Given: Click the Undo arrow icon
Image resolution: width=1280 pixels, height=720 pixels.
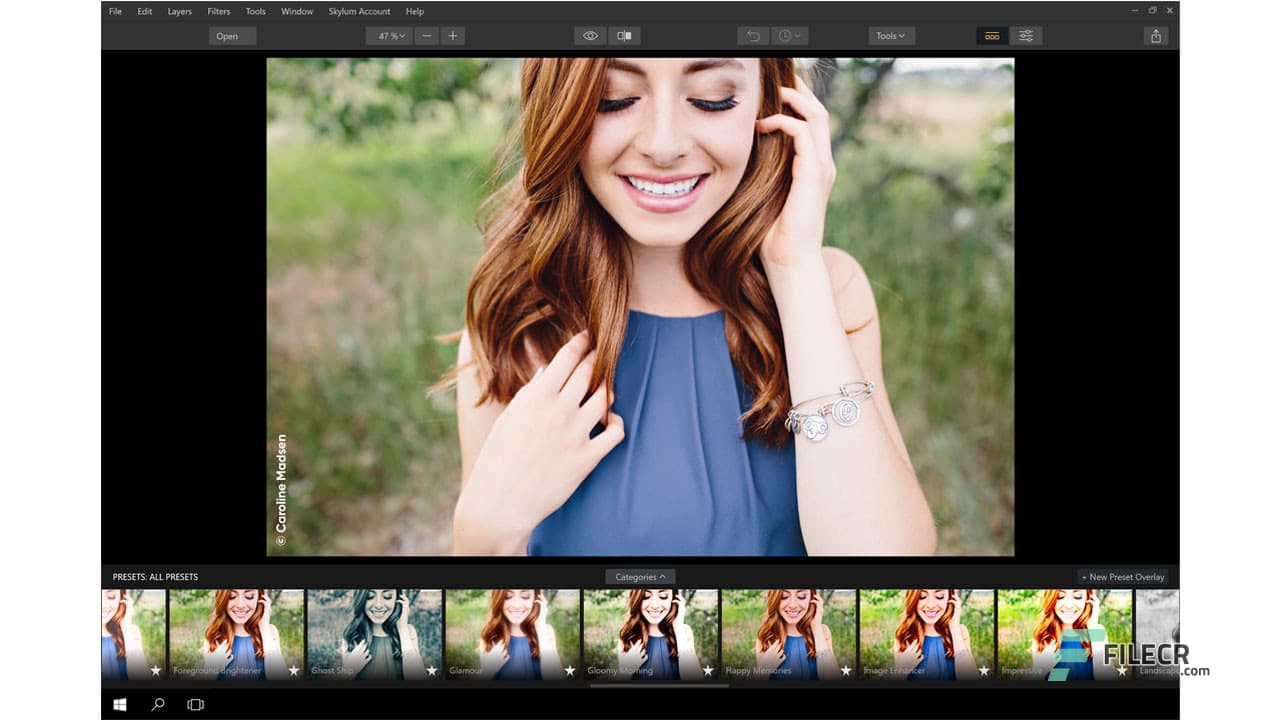Looking at the screenshot, I should pos(752,35).
